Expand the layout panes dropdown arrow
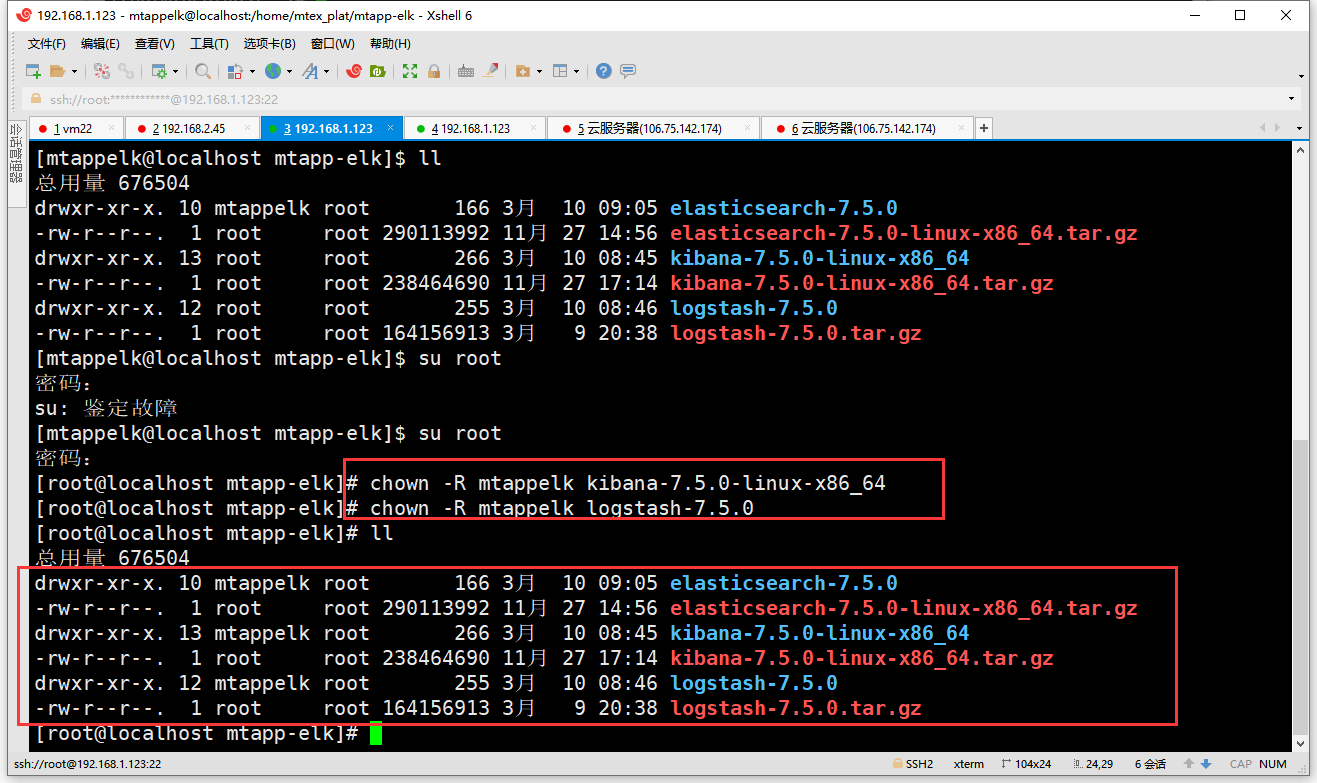The height and width of the screenshot is (783, 1317). click(577, 71)
